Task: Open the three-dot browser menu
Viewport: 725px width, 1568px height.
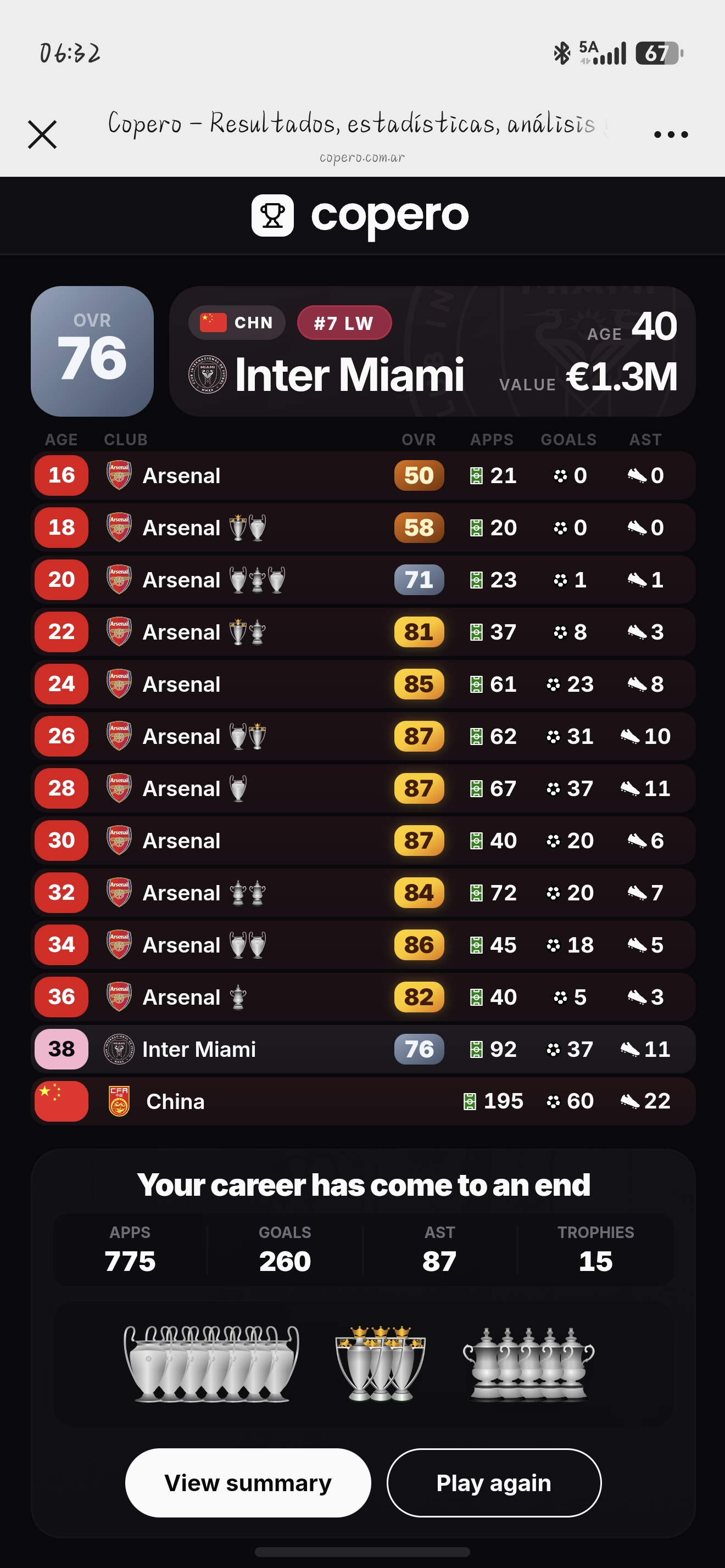Action: 671,135
